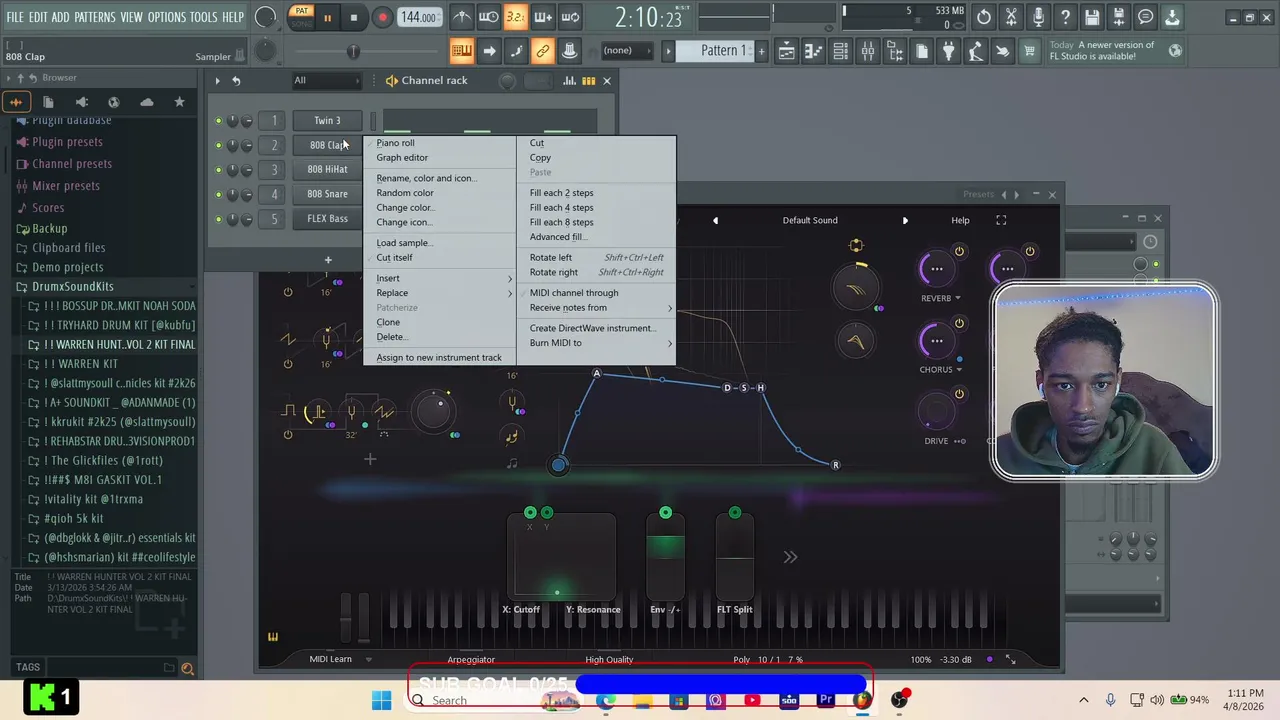Click the save project floppy icon
The image size is (1280, 720).
1092,17
